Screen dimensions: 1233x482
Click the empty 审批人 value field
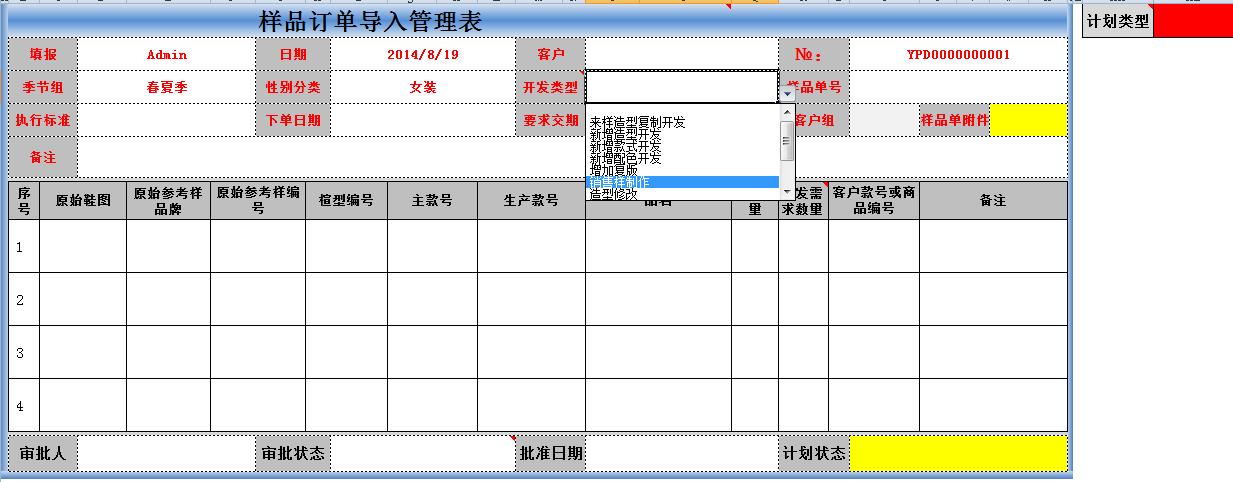[x=166, y=453]
